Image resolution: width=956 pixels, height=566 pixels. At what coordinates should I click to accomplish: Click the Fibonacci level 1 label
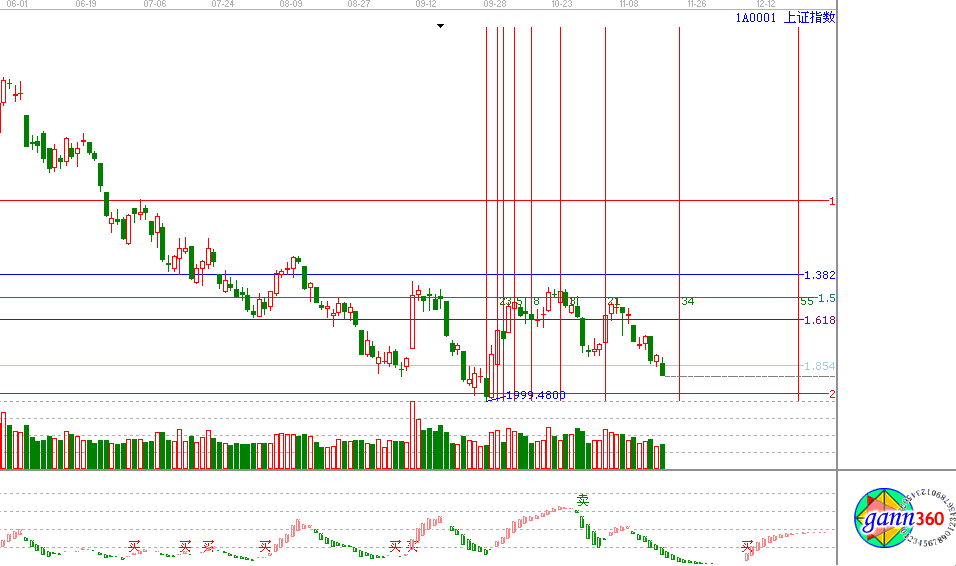point(832,201)
